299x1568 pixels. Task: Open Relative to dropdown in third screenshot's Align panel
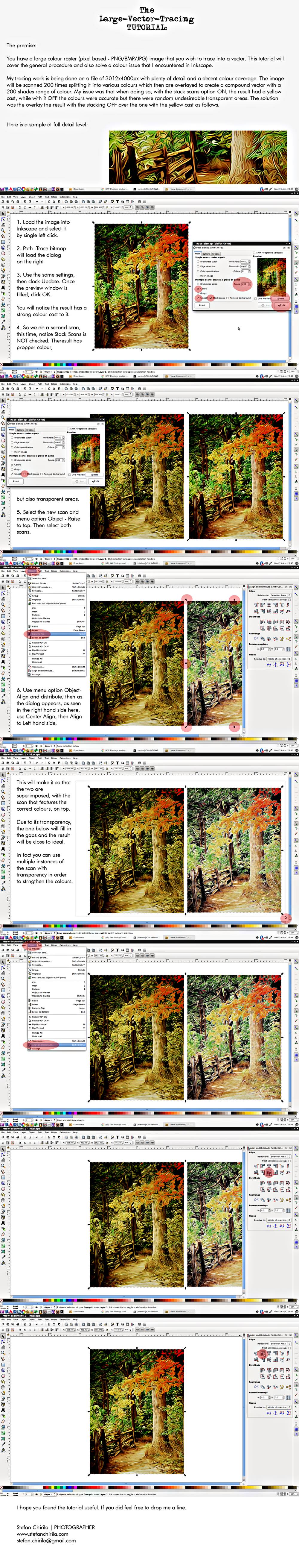click(x=280, y=595)
